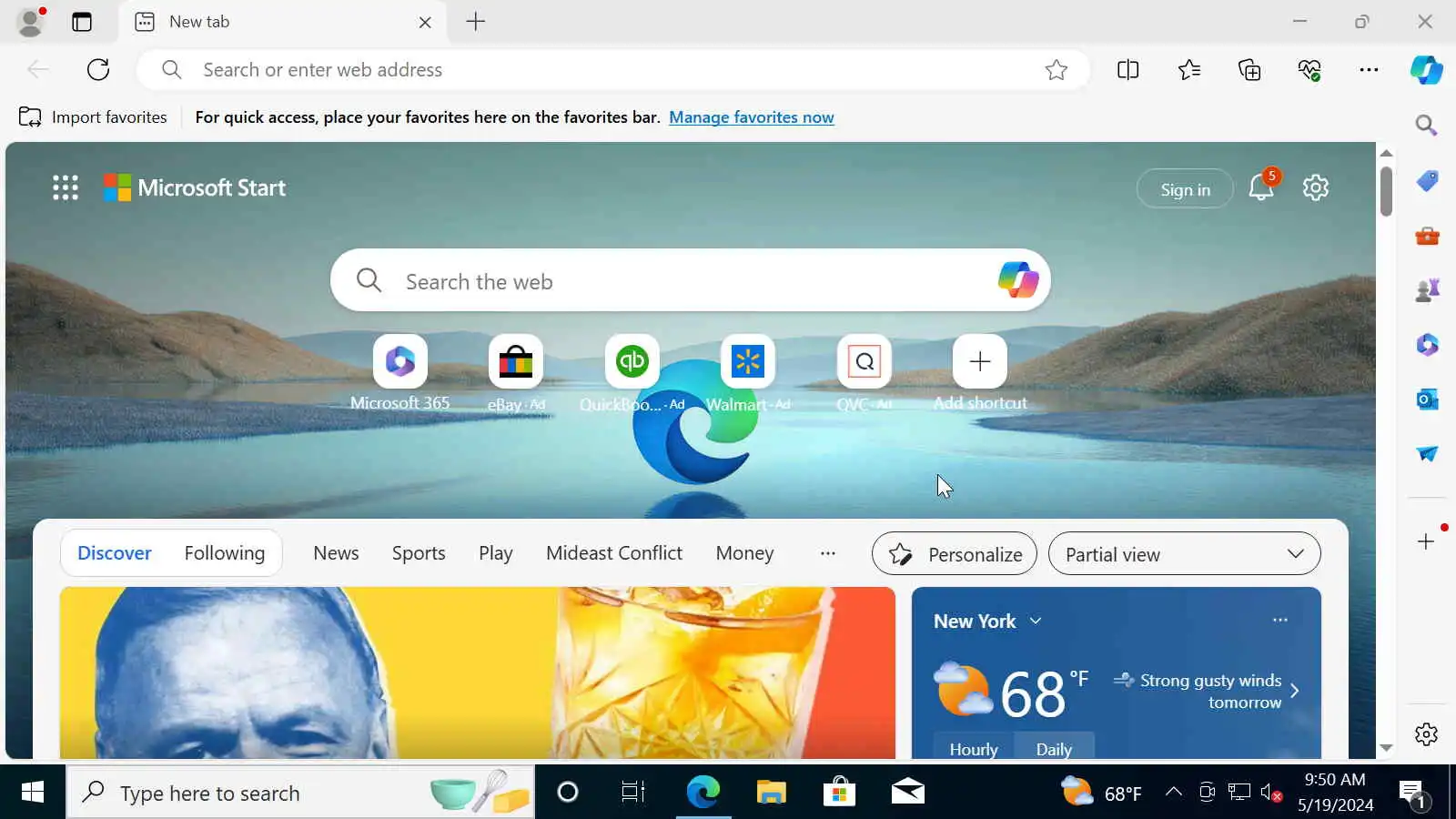Click the taskbar search box
Screen dimensions: 1456x819
(x=300, y=793)
